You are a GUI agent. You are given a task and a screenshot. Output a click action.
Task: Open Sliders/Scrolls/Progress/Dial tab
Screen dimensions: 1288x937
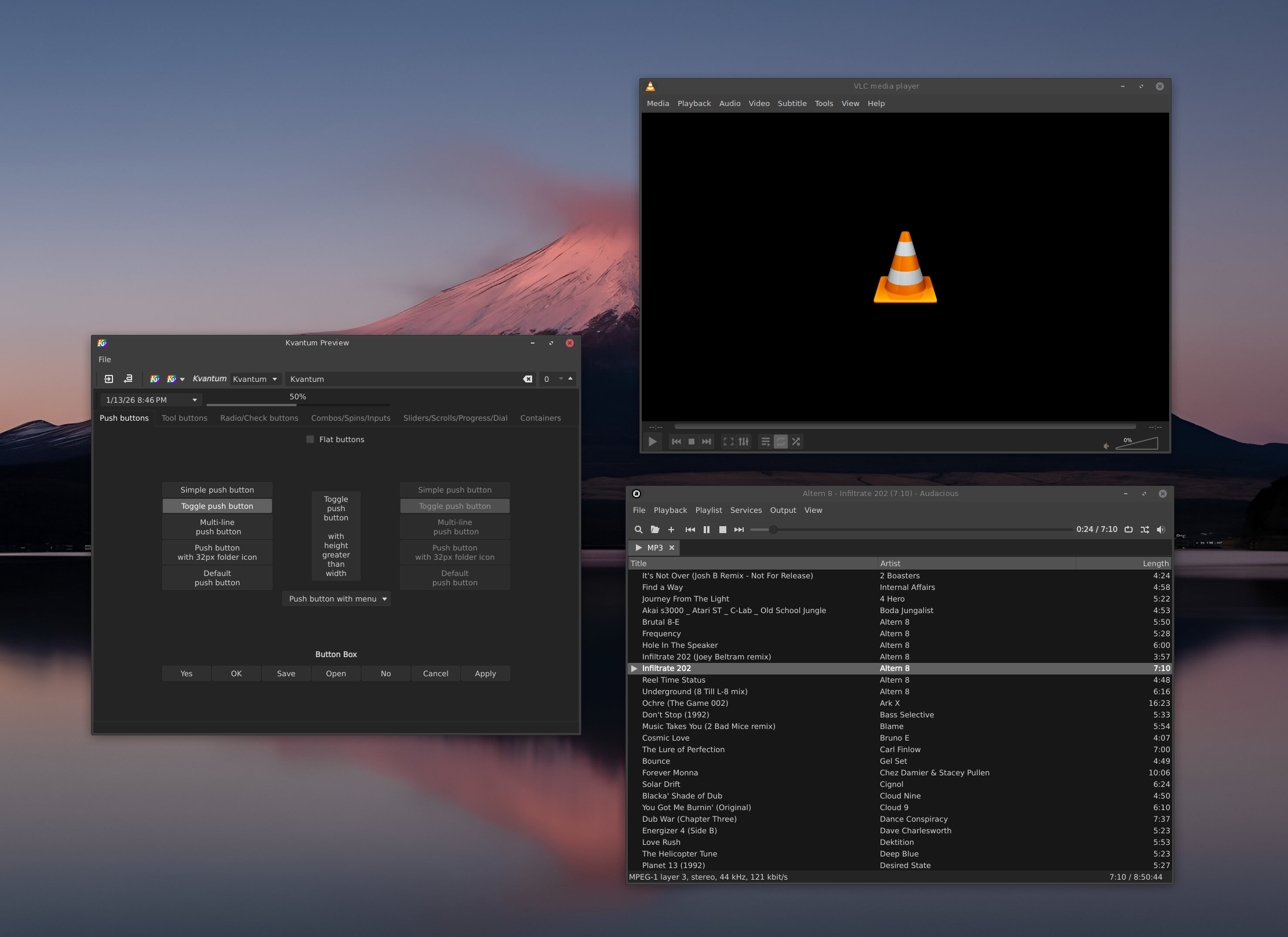pyautogui.click(x=456, y=418)
